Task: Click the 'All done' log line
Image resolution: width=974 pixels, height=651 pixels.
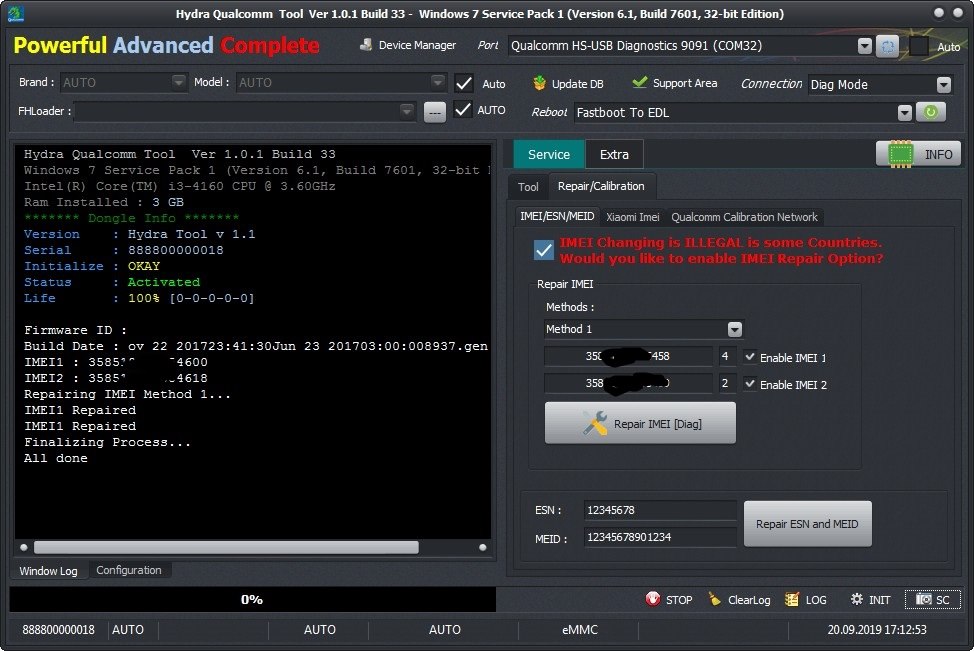Action: click(x=56, y=458)
